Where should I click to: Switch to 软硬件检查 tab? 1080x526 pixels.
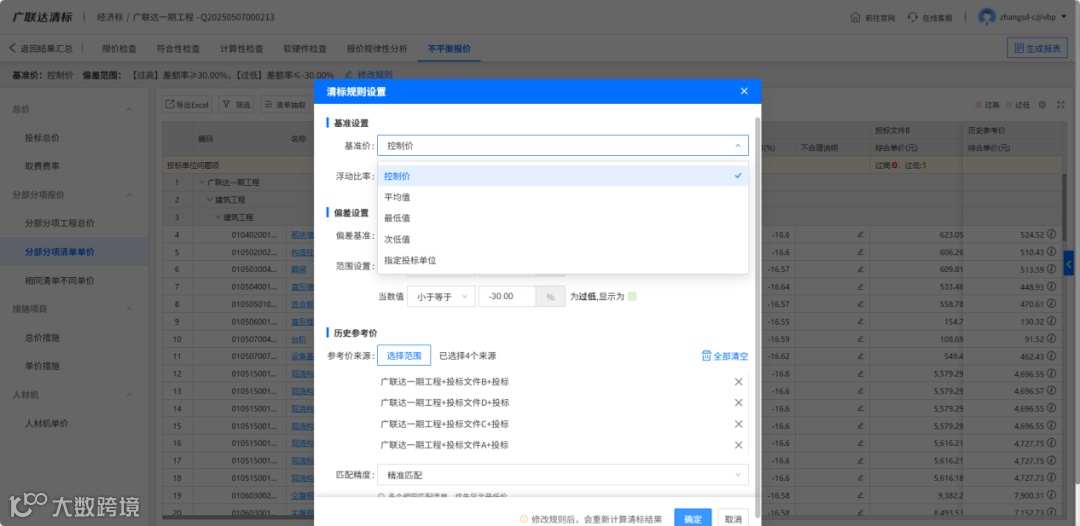(305, 49)
